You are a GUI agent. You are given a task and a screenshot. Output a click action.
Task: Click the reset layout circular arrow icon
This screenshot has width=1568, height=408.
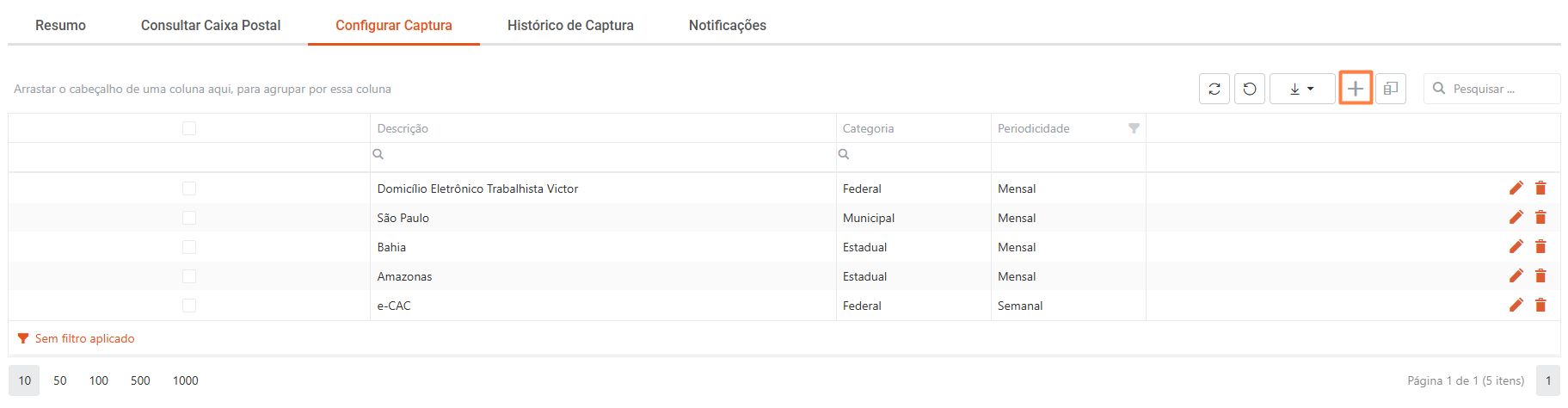[x=1250, y=89]
